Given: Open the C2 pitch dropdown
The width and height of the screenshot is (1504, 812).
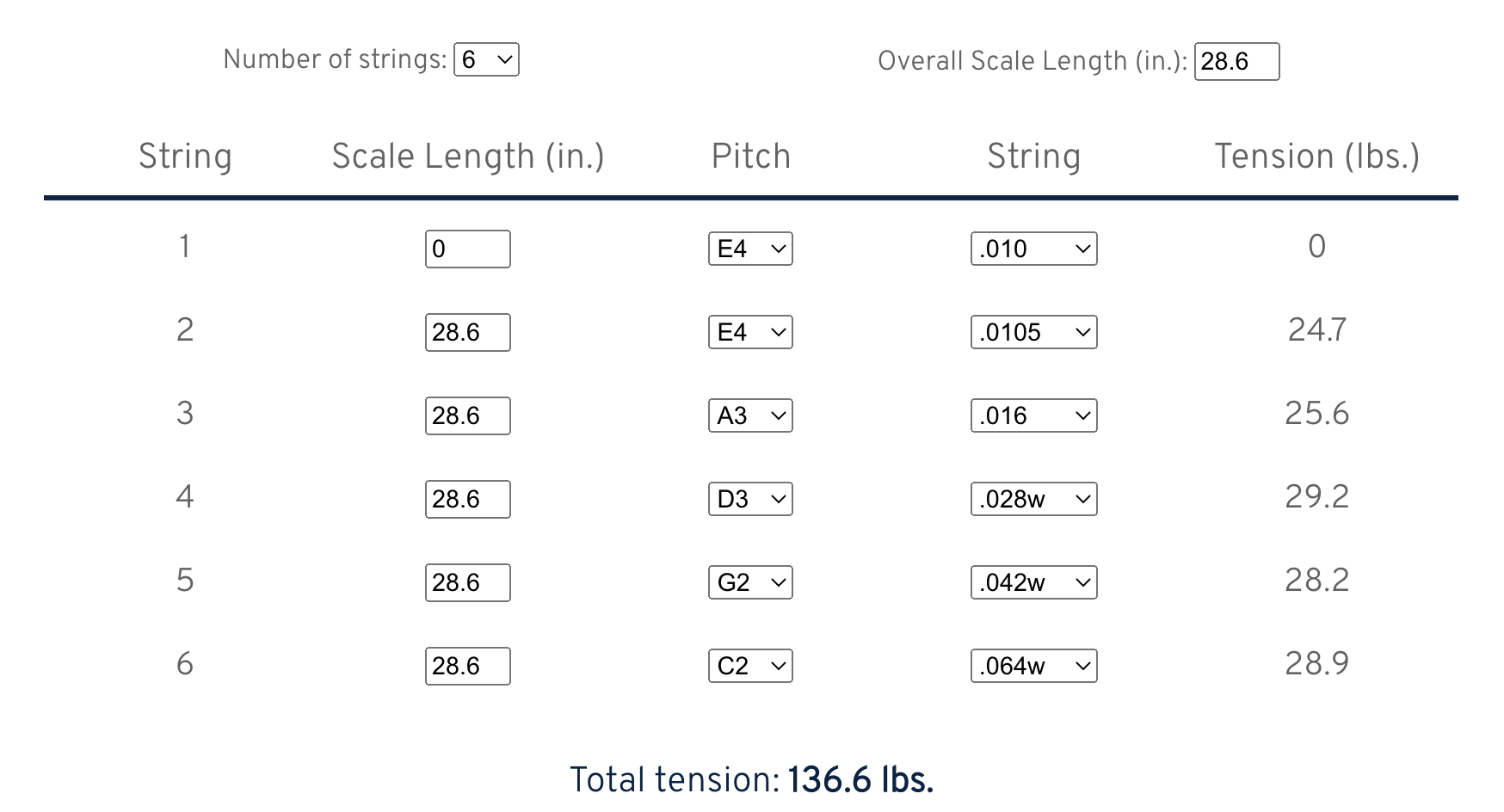Looking at the screenshot, I should coord(750,666).
